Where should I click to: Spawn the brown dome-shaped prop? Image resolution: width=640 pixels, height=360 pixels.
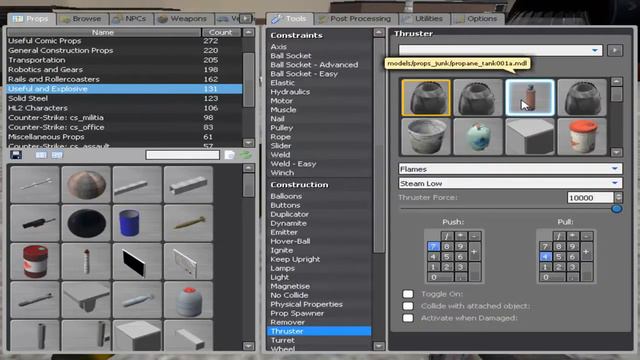click(x=86, y=184)
